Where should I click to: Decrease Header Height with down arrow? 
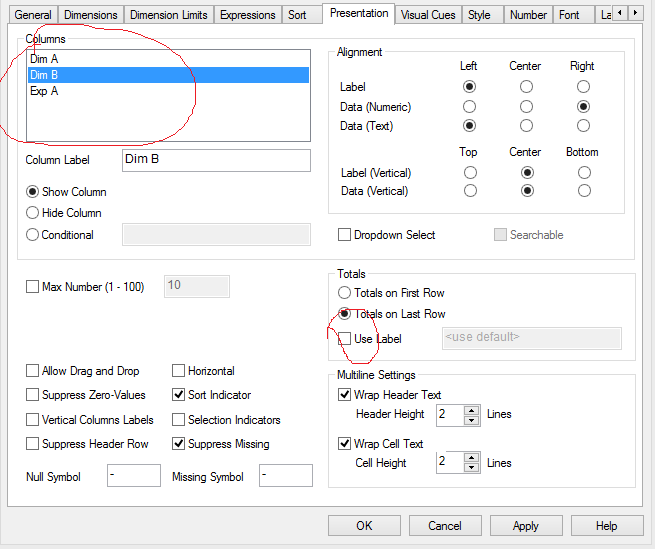click(471, 419)
